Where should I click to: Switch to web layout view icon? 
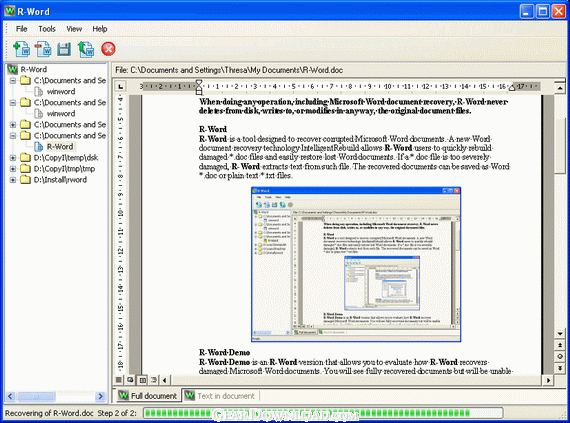pyautogui.click(x=131, y=380)
